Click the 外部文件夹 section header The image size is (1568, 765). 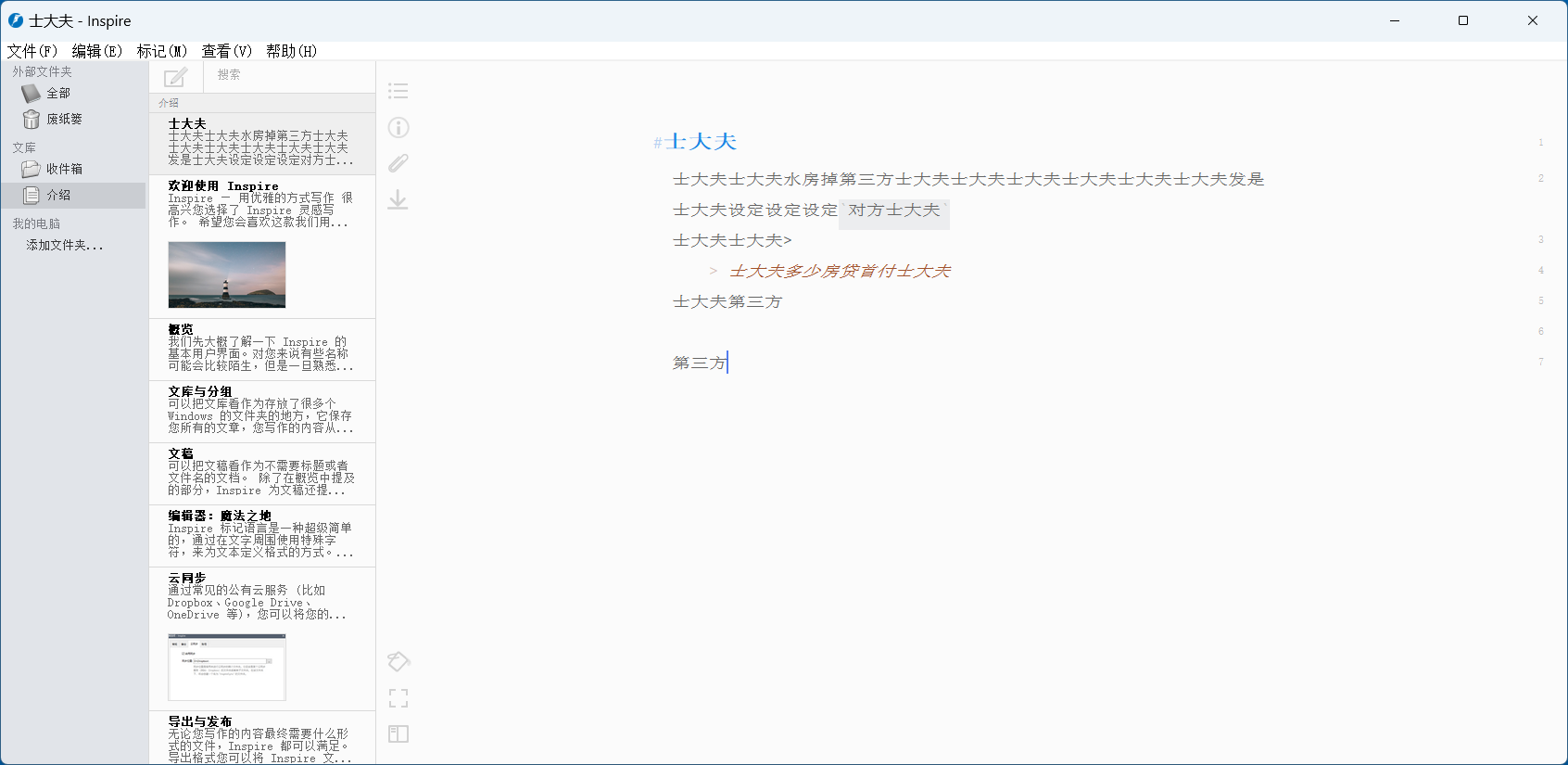point(42,71)
